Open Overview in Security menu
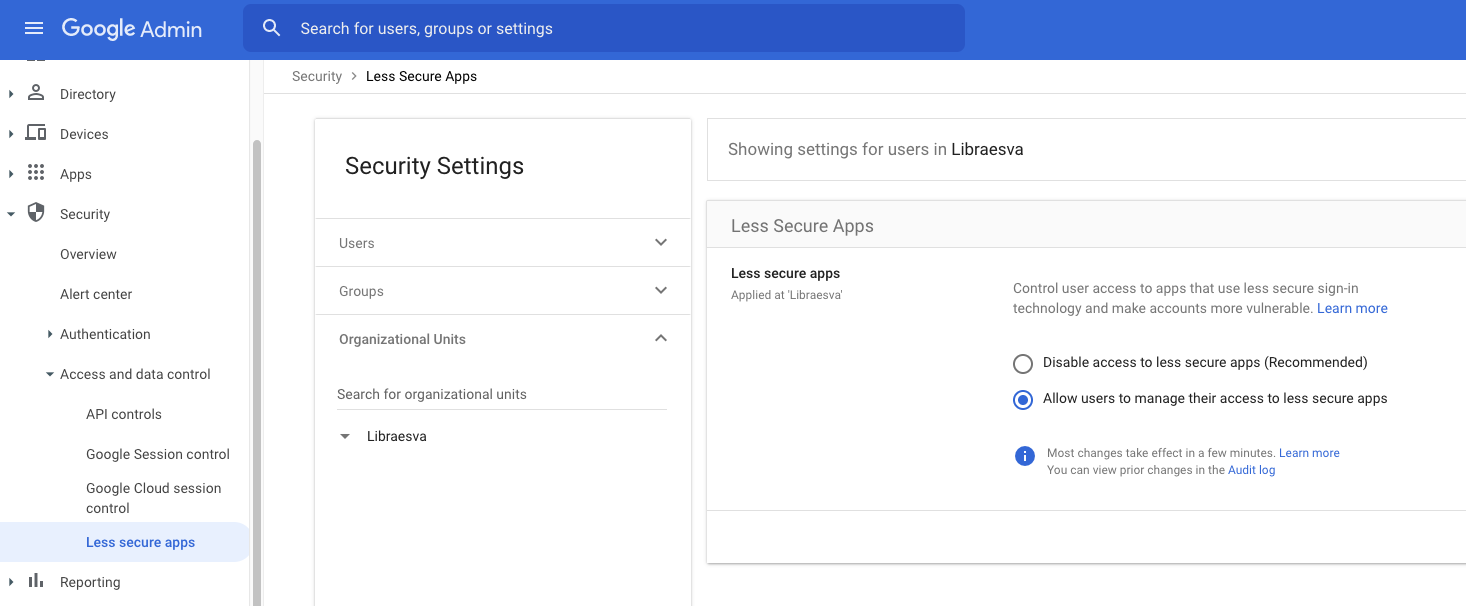Viewport: 1466px width, 606px height. [x=88, y=254]
